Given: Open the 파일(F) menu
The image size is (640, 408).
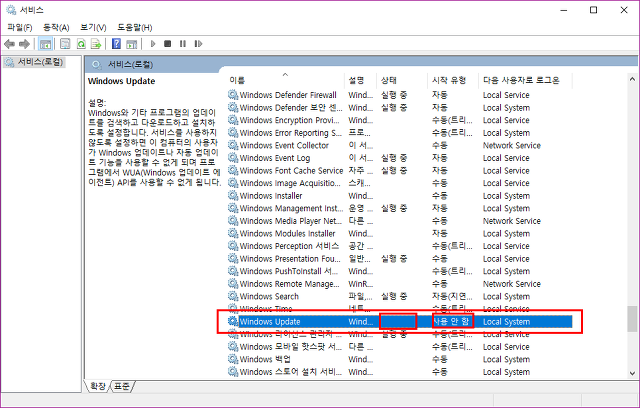Looking at the screenshot, I should coord(20,27).
